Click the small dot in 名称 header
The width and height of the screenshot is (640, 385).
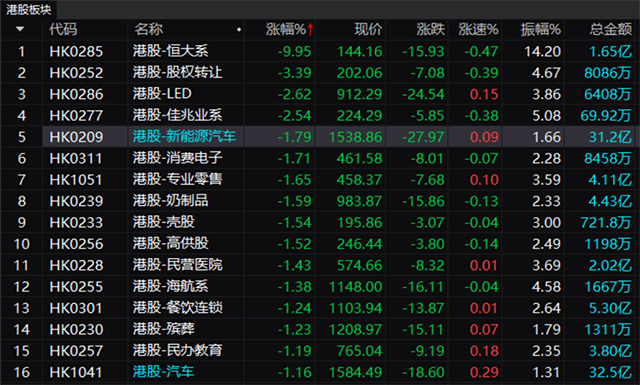pyautogui.click(x=239, y=29)
